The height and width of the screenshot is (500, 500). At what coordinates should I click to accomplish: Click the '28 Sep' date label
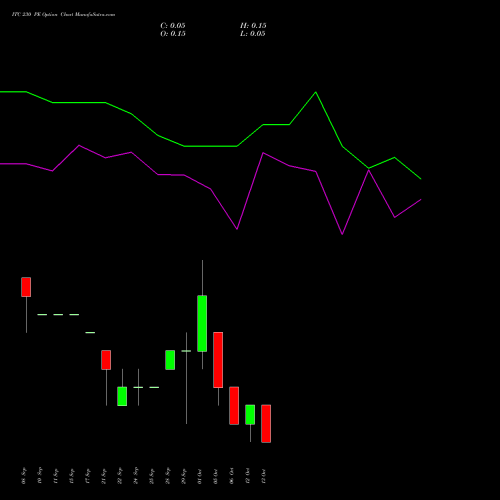pyautogui.click(x=168, y=476)
